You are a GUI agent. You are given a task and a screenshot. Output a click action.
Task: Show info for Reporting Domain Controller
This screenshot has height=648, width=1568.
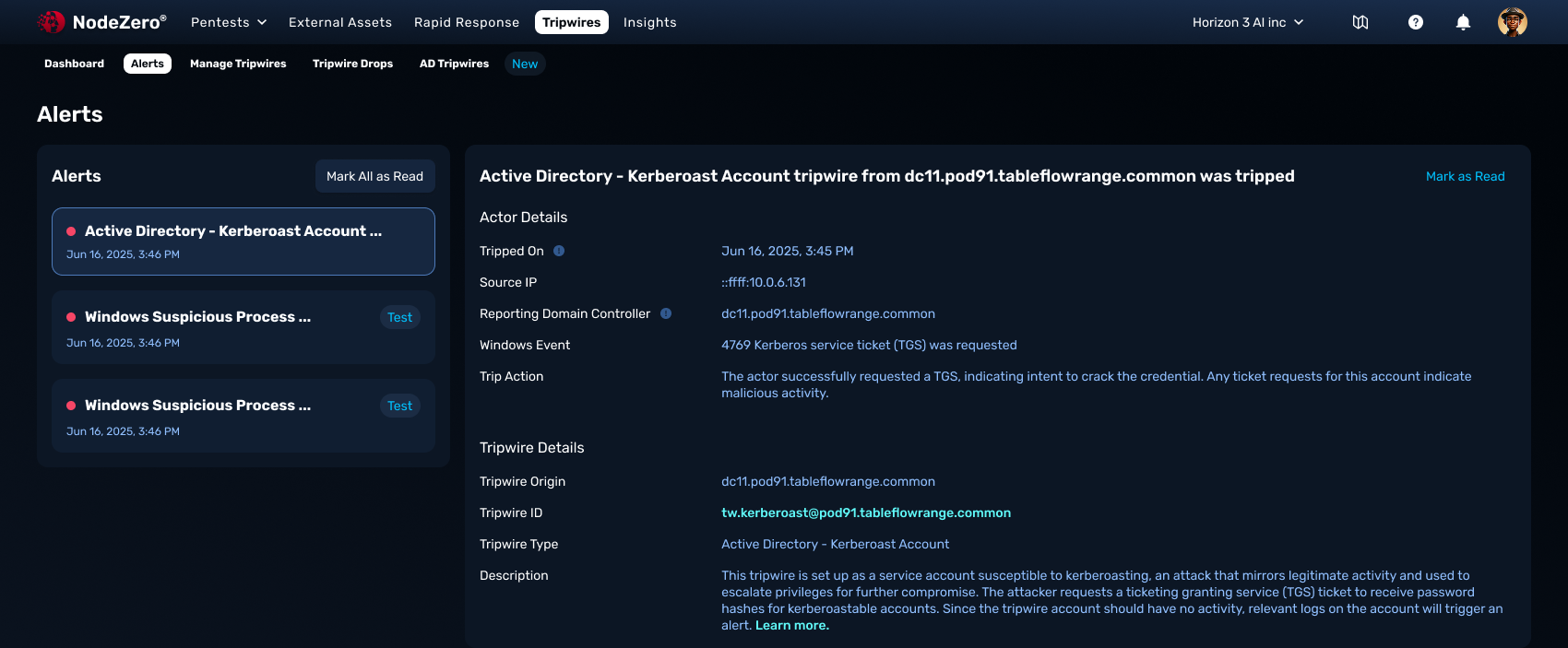tap(666, 313)
